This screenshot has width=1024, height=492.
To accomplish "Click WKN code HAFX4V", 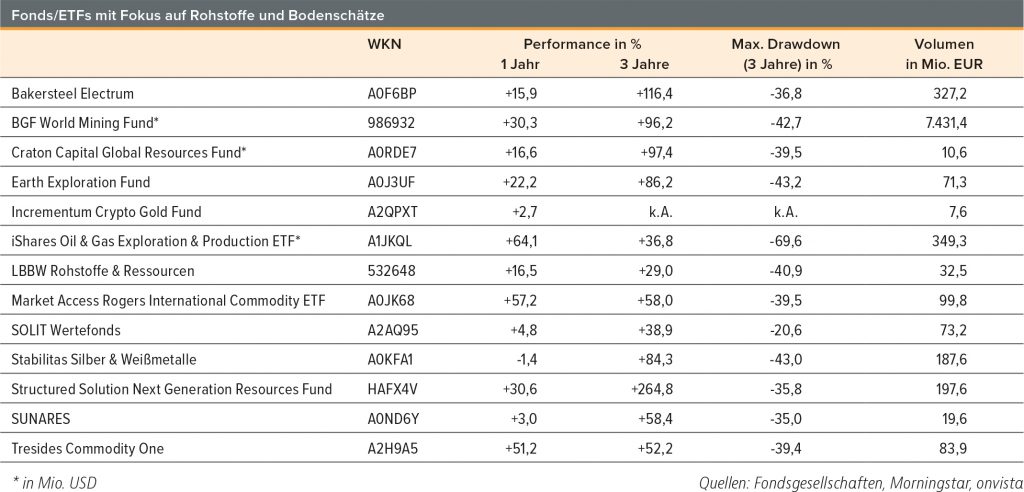I will coord(392,389).
